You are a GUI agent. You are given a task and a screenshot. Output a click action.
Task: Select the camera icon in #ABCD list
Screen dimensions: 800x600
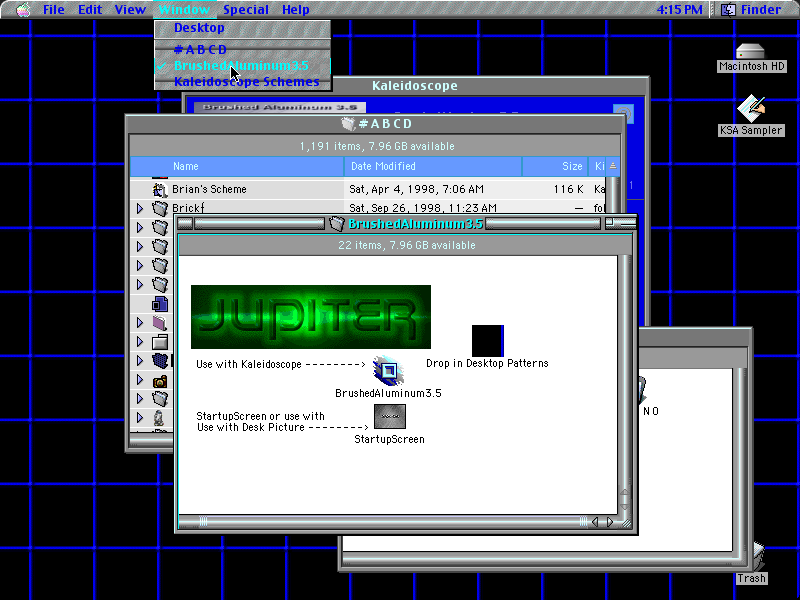click(160, 381)
